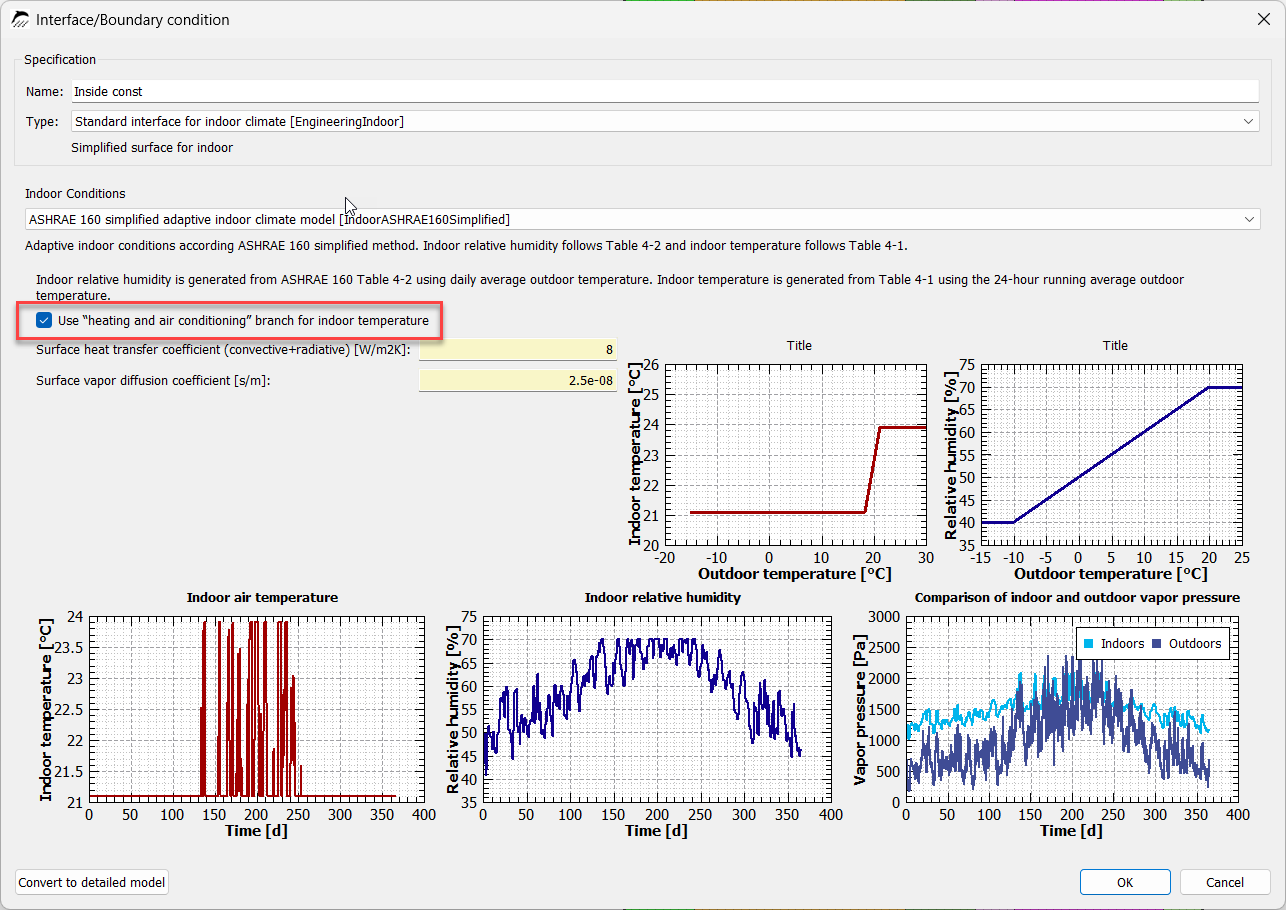Click the 'Indoor Conditions' section label
The width and height of the screenshot is (1286, 910).
coord(76,193)
